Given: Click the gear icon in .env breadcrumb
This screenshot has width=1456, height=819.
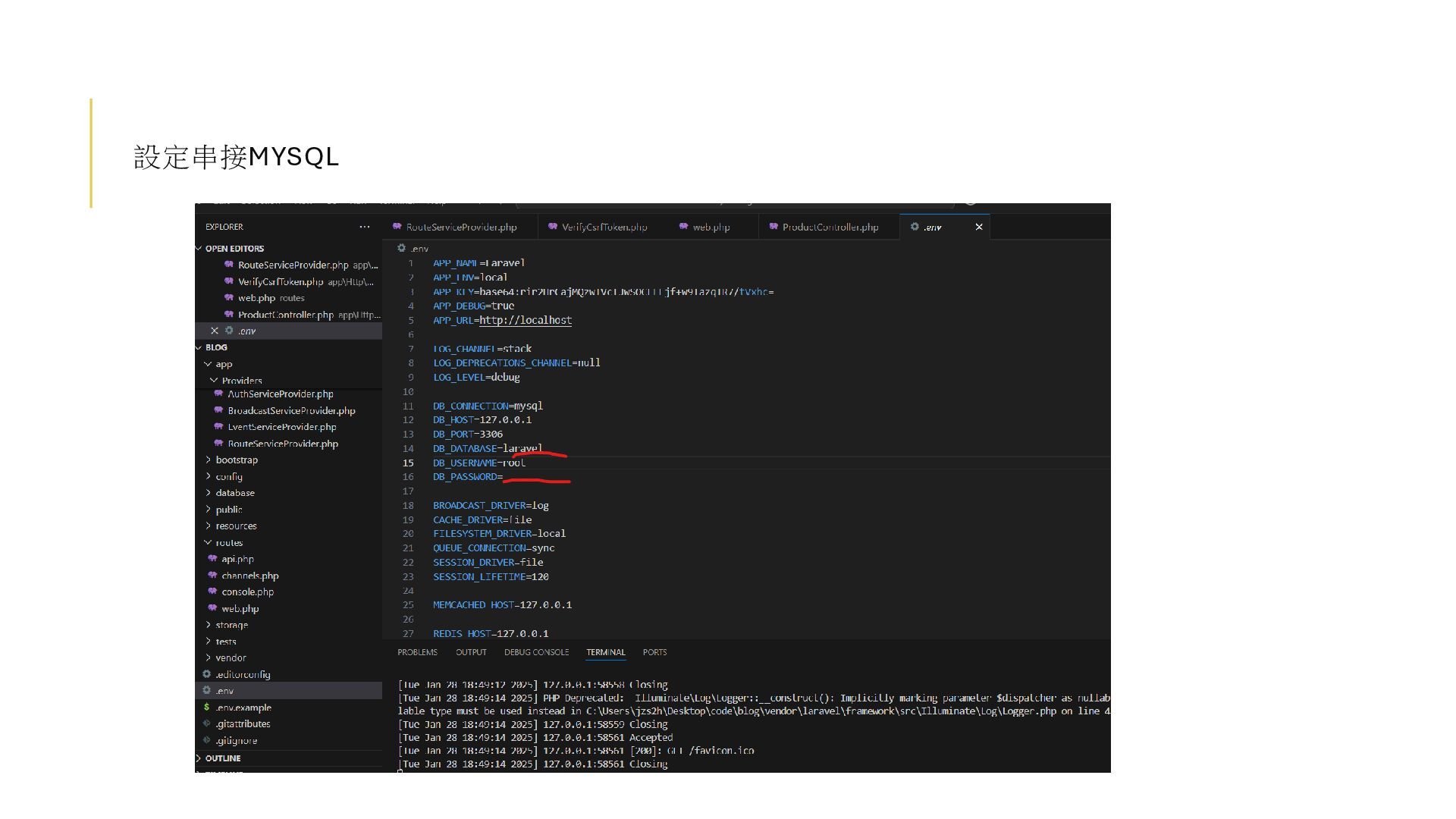Looking at the screenshot, I should click(x=402, y=248).
